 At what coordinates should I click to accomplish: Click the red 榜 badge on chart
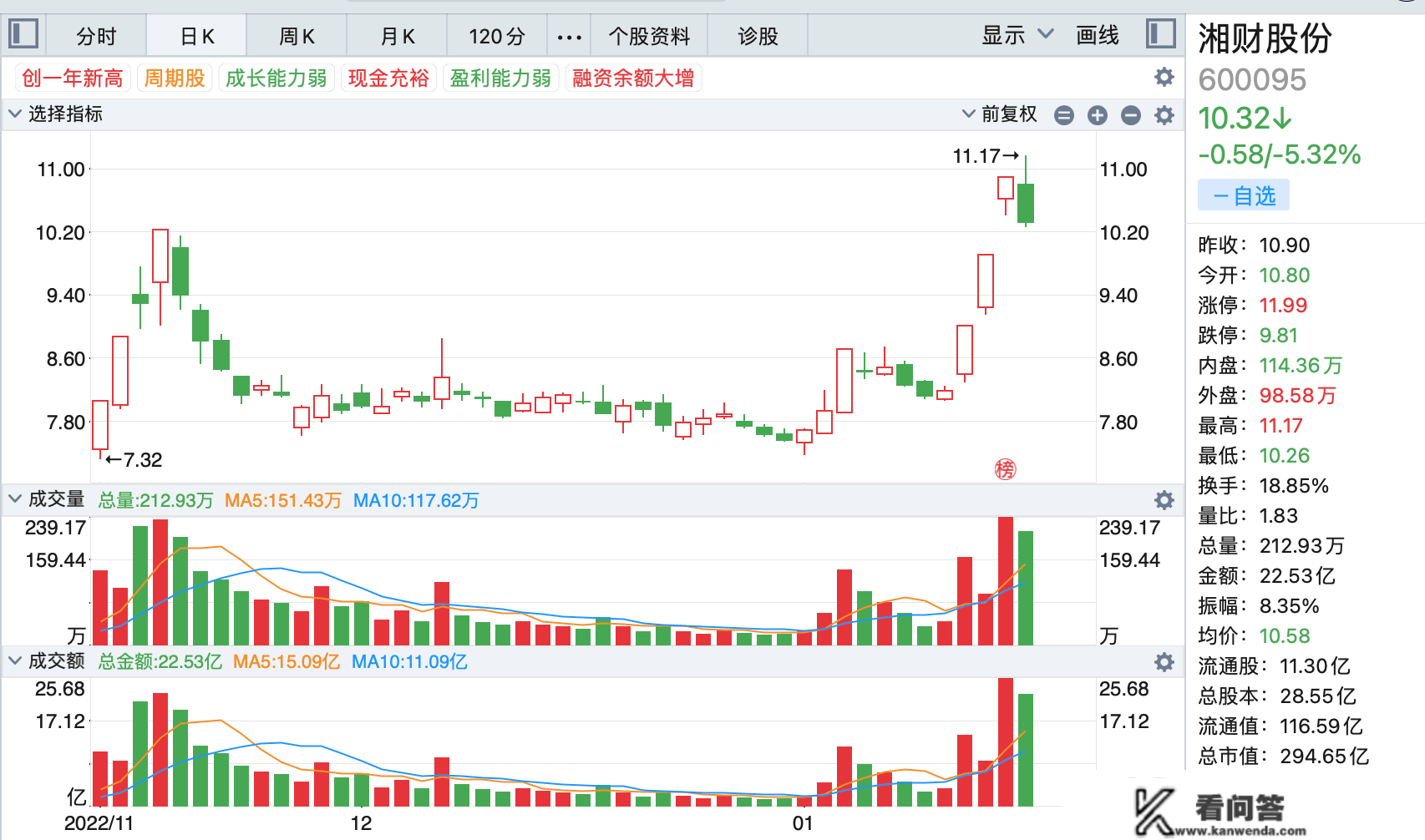1005,469
